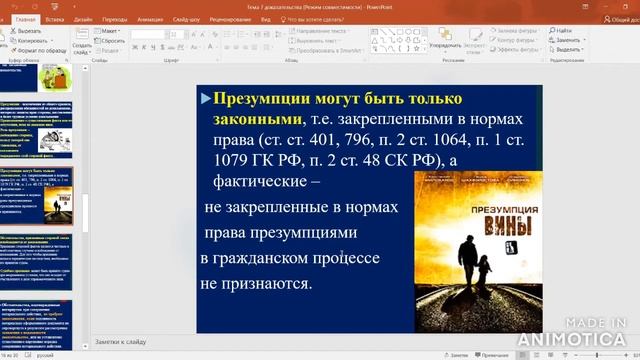Increase font size with the large A icon

[194, 35]
